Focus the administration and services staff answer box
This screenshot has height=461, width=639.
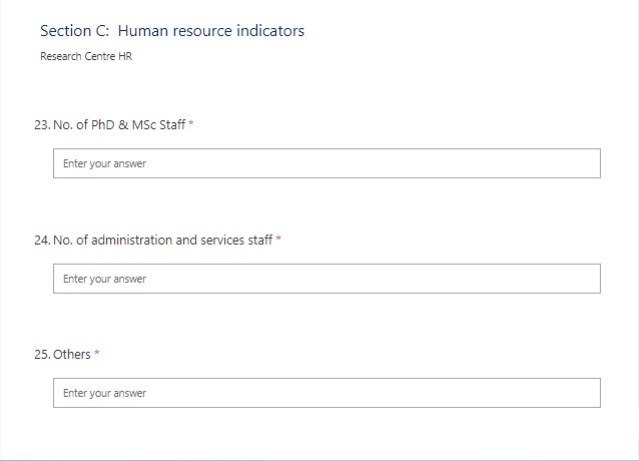327,278
